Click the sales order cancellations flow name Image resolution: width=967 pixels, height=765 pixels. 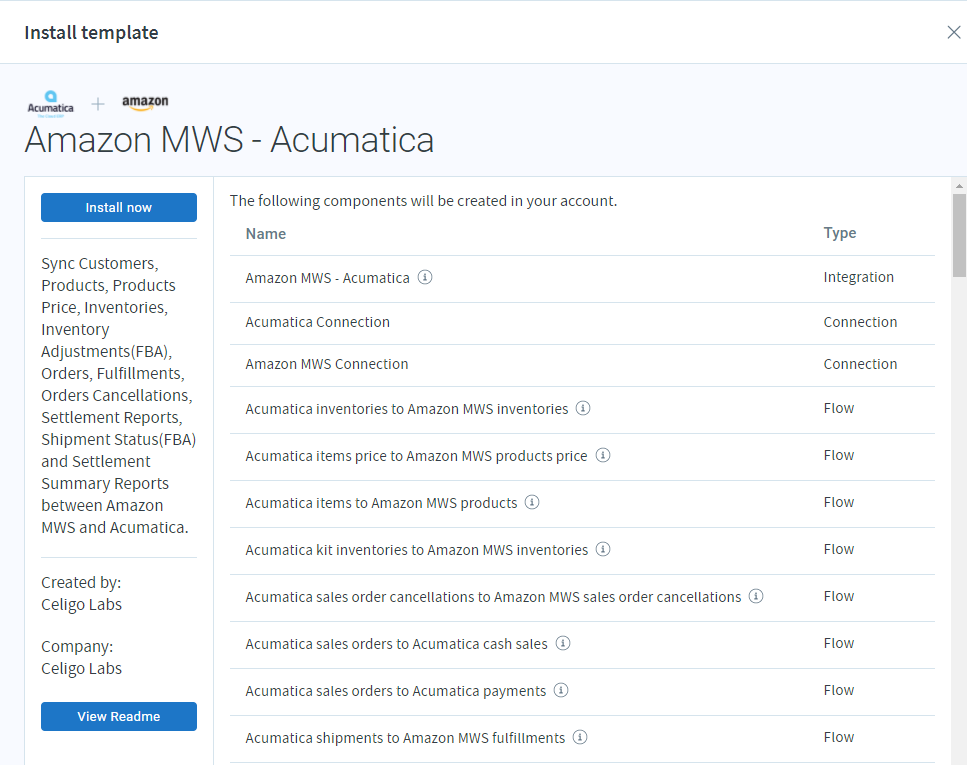(493, 597)
